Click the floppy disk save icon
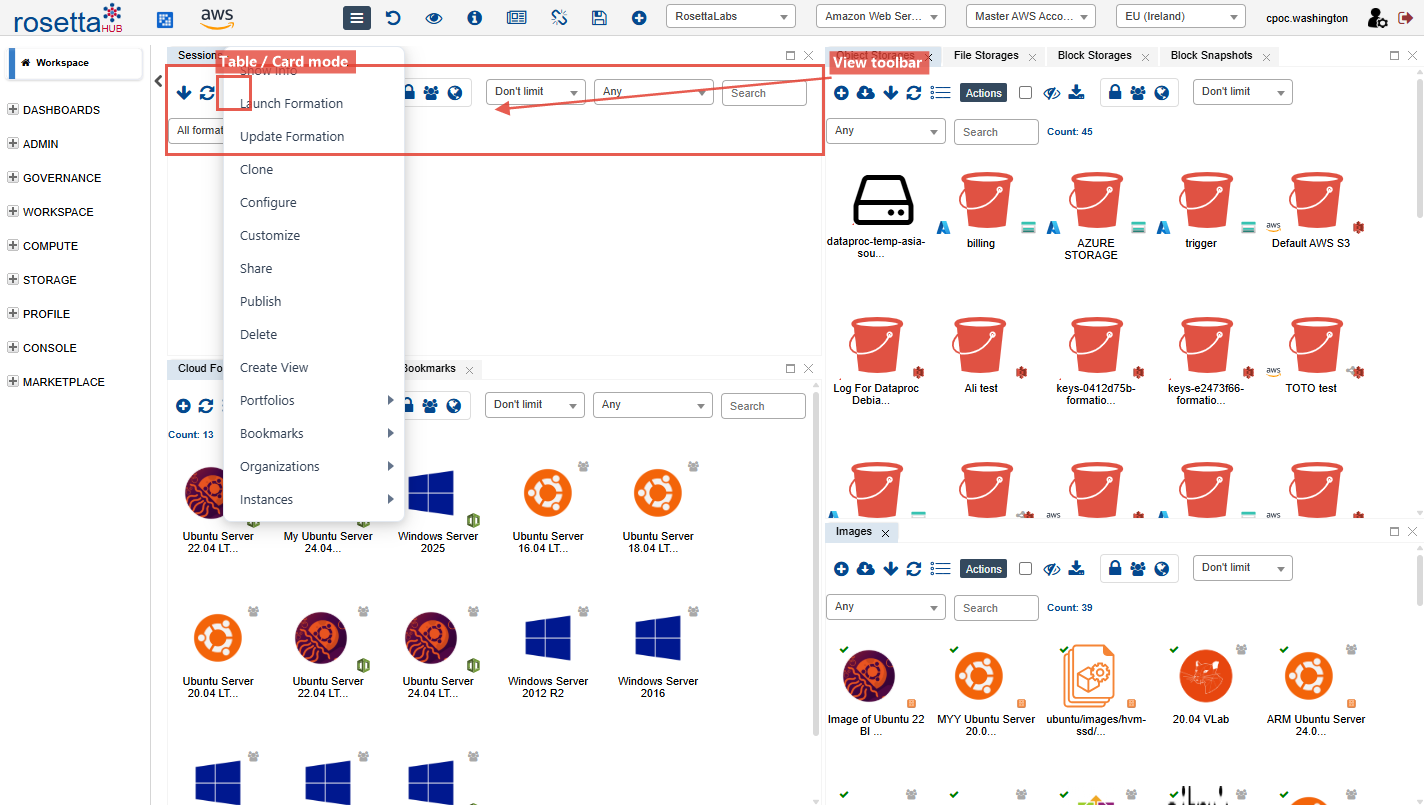1424x805 pixels. tap(599, 18)
